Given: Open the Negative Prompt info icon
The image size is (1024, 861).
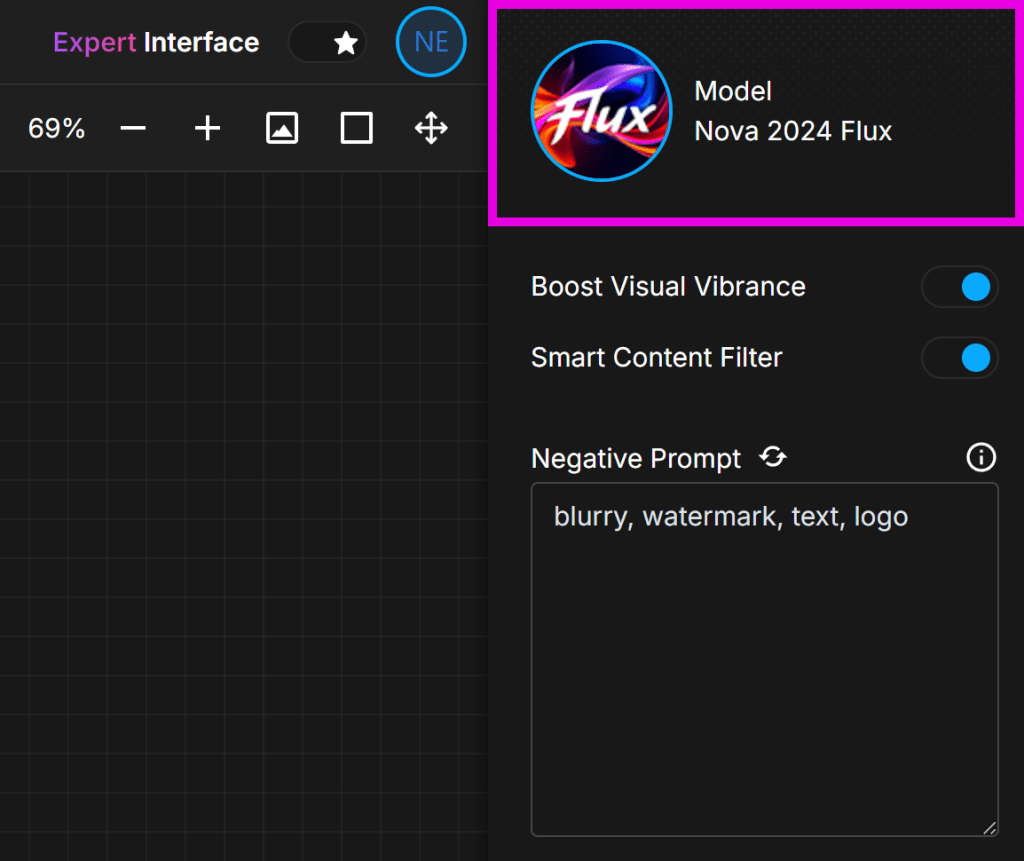Looking at the screenshot, I should [981, 458].
